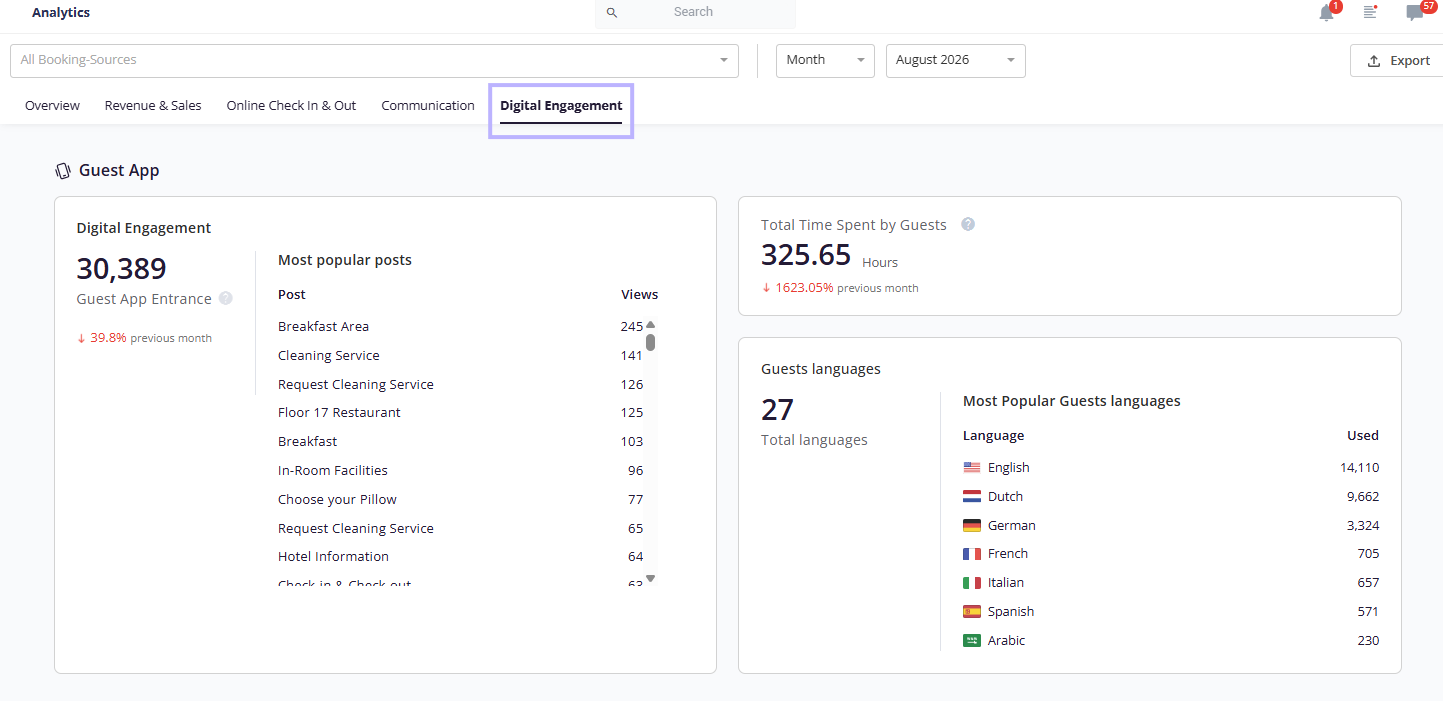
Task: Click the posts list scrollbar thumb
Action: (650, 342)
